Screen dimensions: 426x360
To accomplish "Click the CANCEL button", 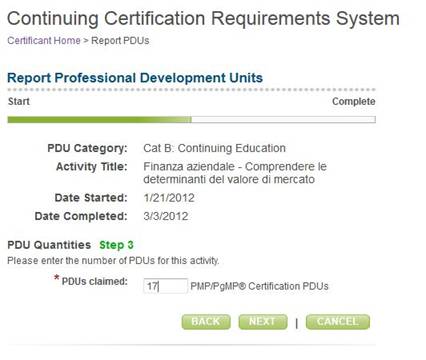I will coord(338,322).
